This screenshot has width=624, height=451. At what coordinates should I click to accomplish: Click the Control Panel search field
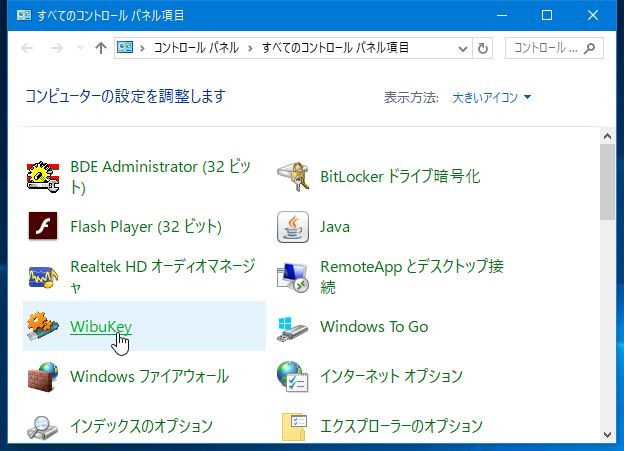point(554,48)
